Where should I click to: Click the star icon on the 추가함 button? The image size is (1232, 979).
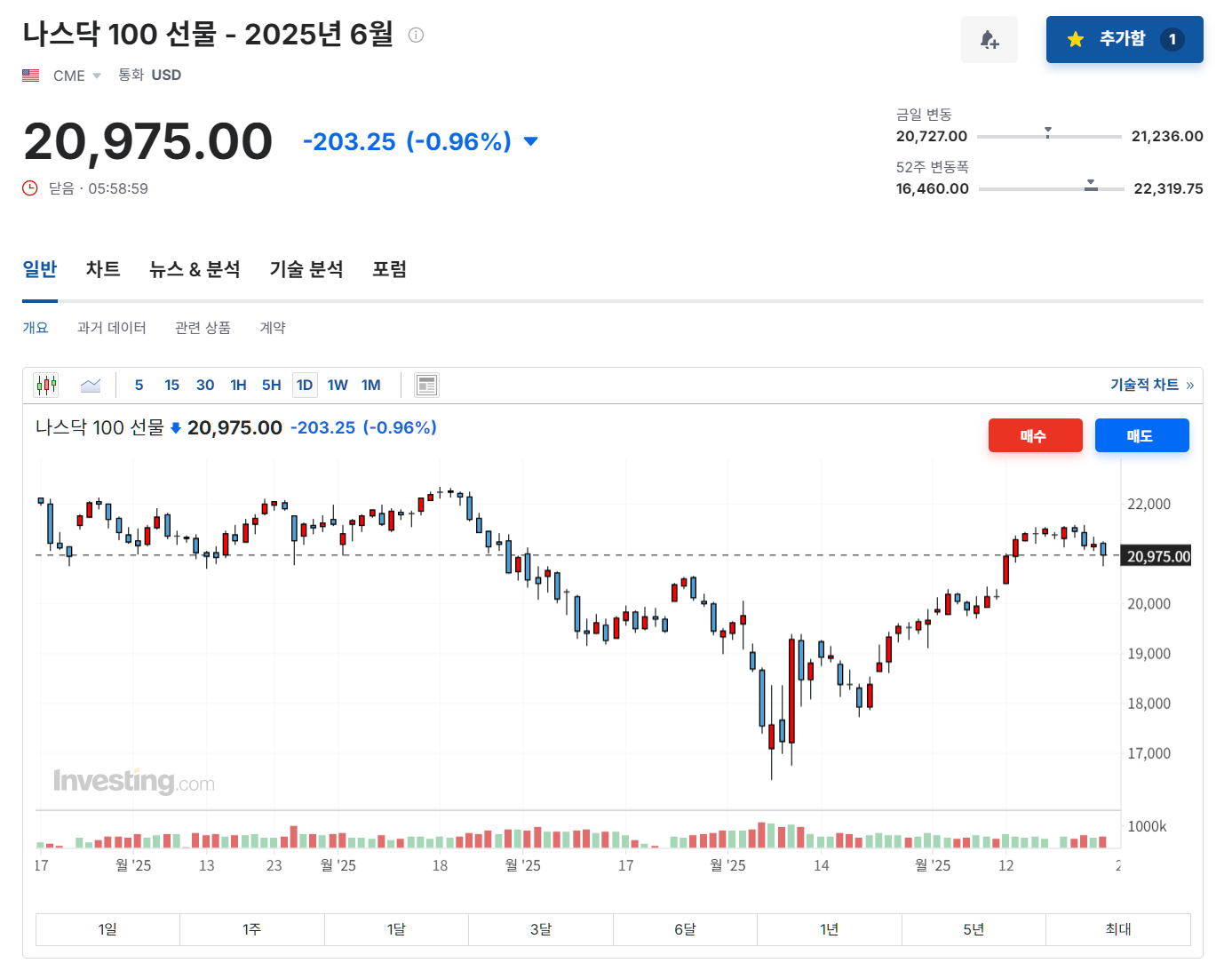click(x=1077, y=39)
